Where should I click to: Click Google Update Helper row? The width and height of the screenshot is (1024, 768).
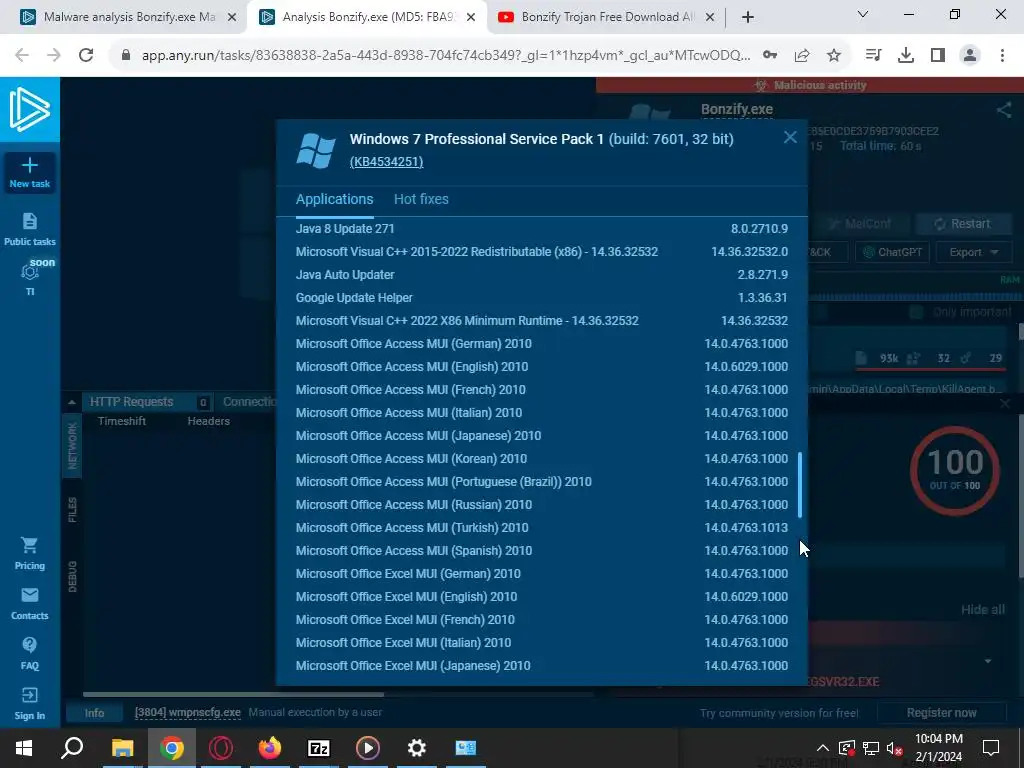541,298
